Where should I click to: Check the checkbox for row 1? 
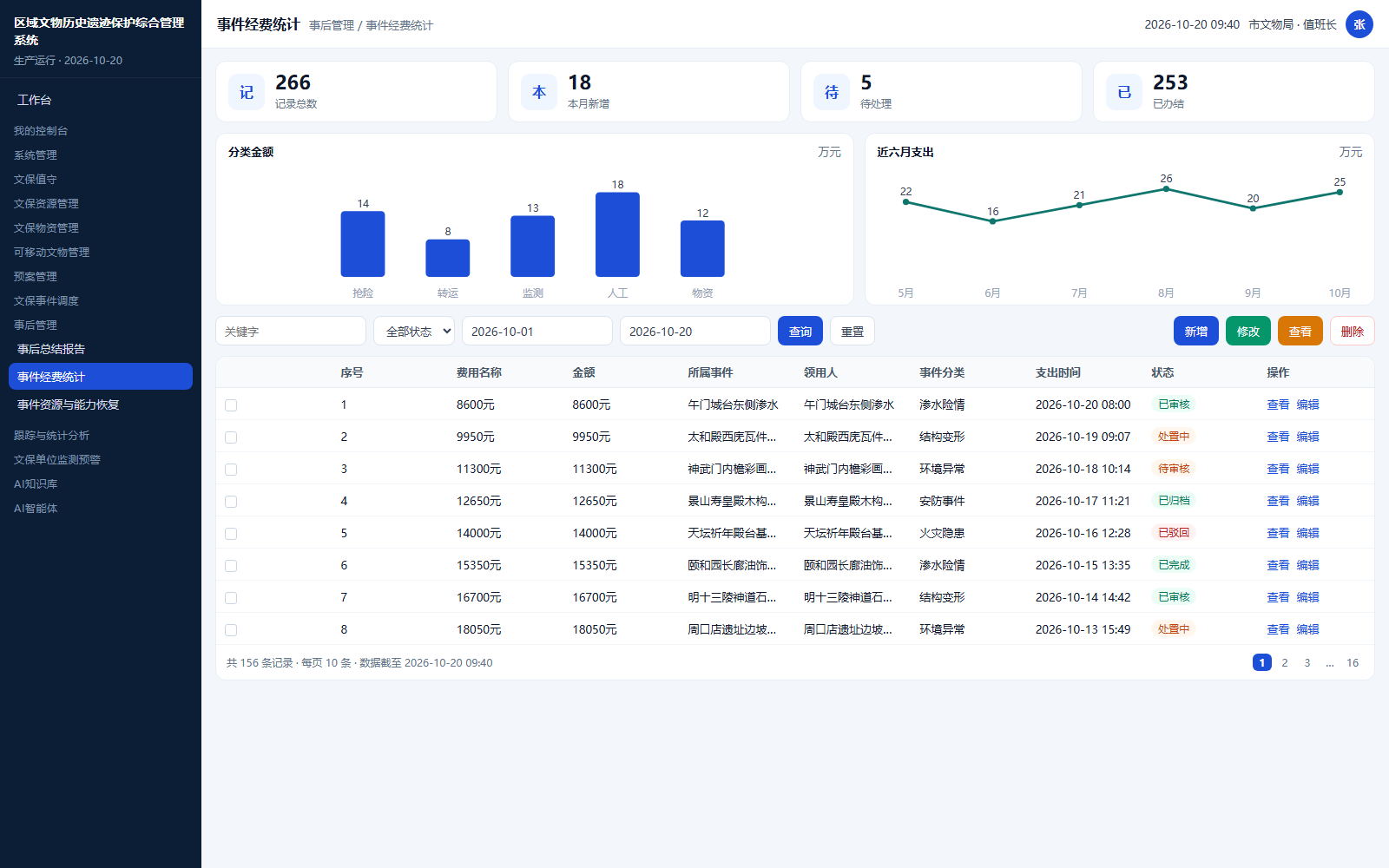[x=231, y=405]
